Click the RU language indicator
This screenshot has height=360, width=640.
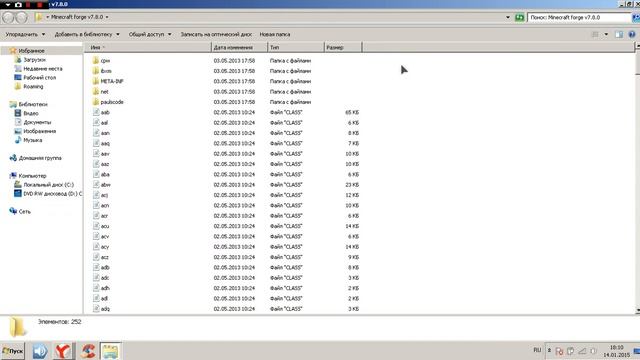point(537,350)
